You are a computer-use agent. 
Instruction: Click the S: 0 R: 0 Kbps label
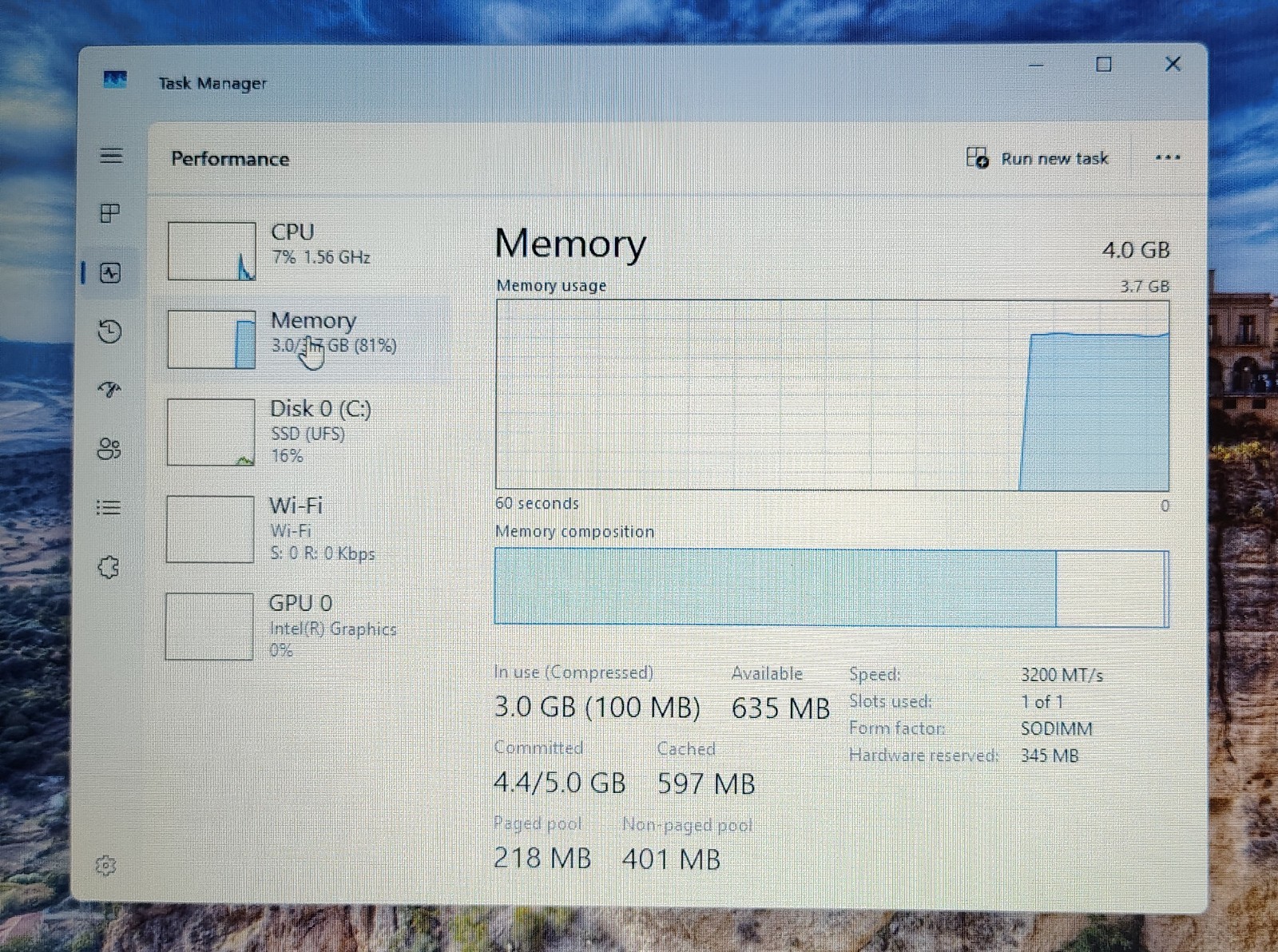323,553
